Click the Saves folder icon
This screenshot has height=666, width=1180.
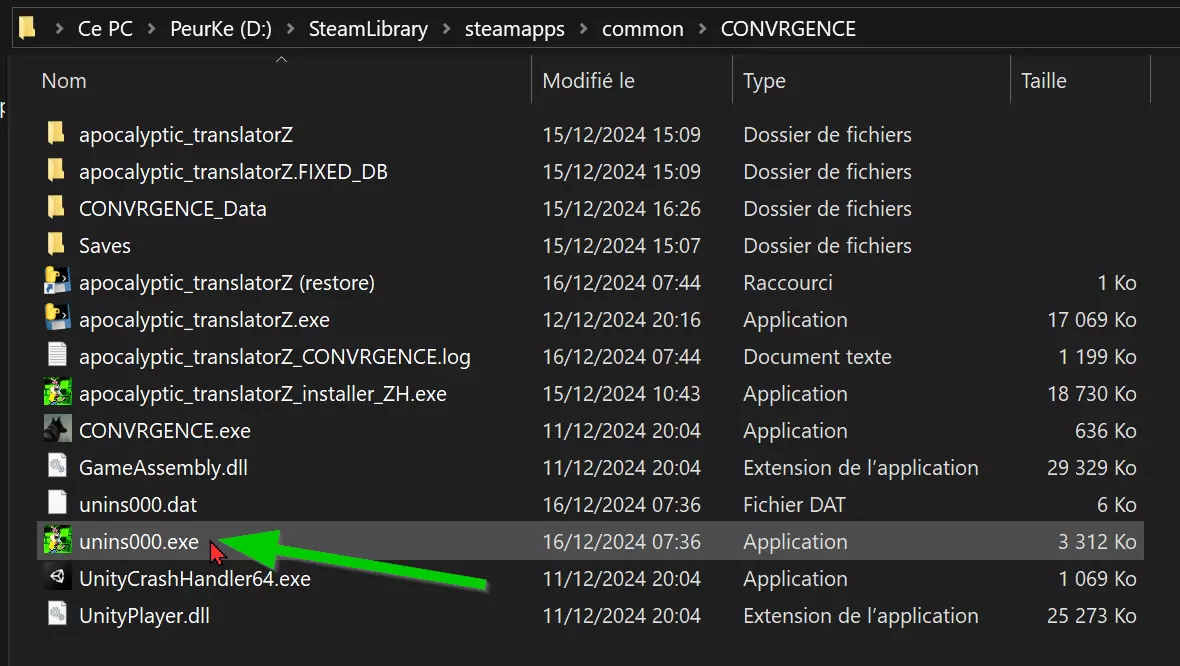56,244
